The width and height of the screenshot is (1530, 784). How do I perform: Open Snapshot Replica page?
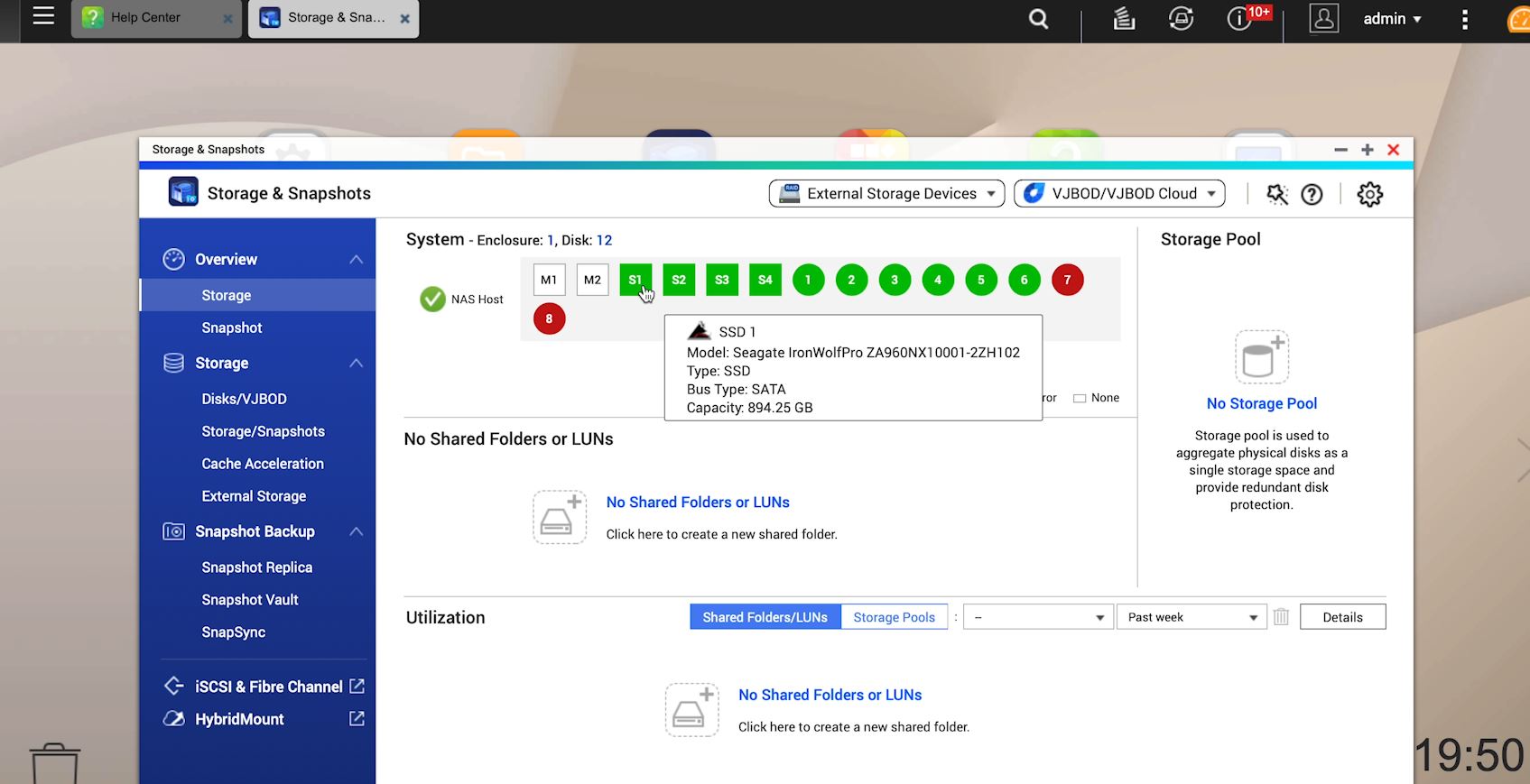pyautogui.click(x=257, y=567)
